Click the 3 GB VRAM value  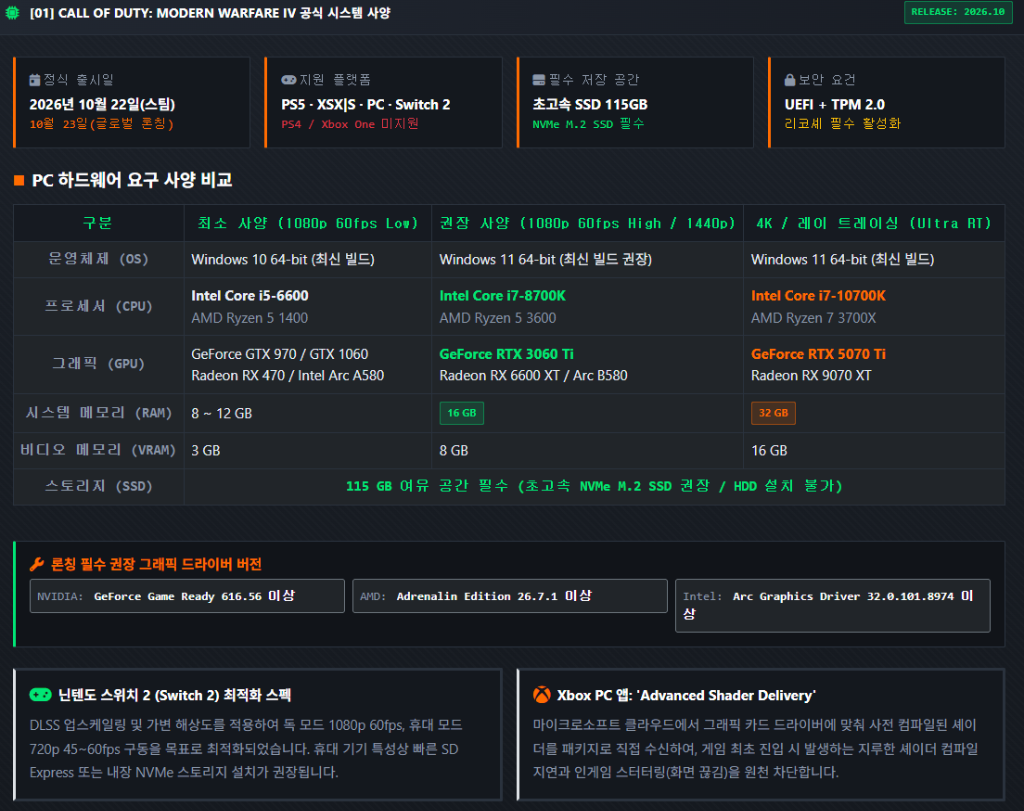(x=206, y=451)
